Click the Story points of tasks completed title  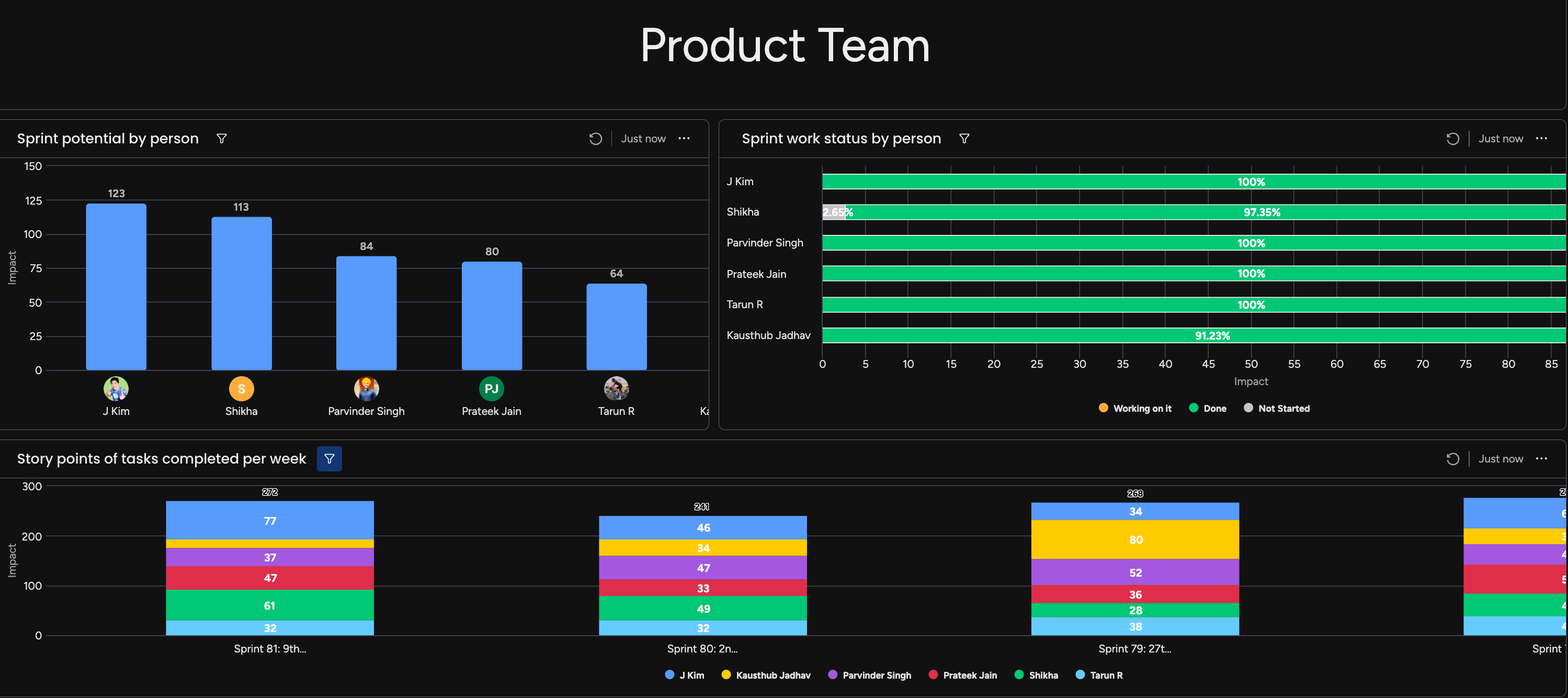pos(161,459)
